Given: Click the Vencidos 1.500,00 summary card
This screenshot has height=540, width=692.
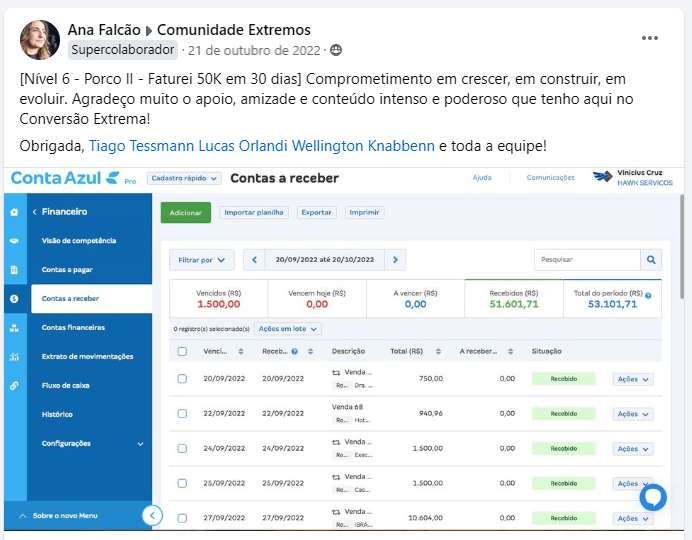Looking at the screenshot, I should (x=218, y=299).
